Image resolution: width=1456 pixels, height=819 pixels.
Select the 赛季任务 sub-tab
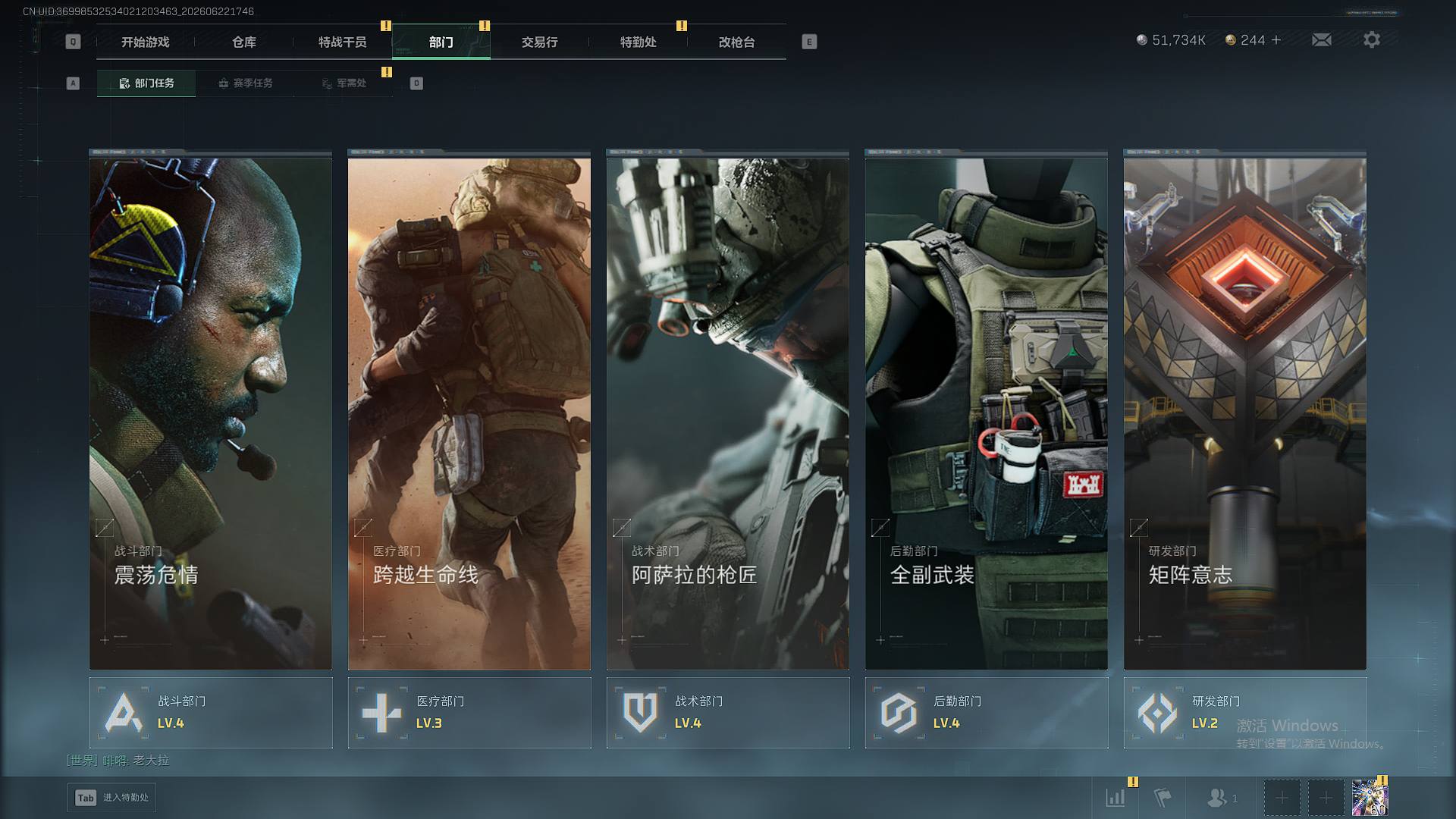(x=245, y=83)
